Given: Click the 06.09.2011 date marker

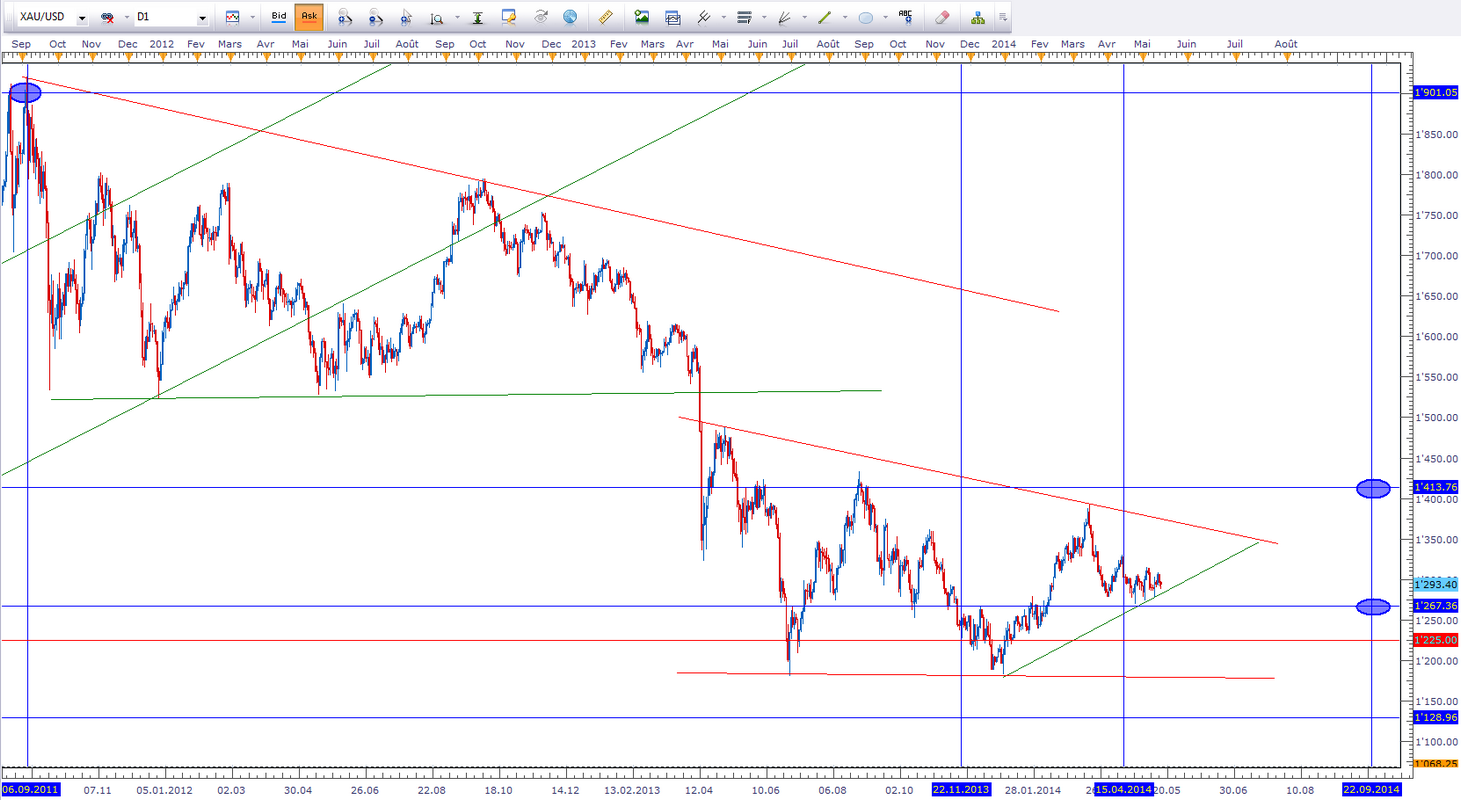Looking at the screenshot, I should point(31,790).
